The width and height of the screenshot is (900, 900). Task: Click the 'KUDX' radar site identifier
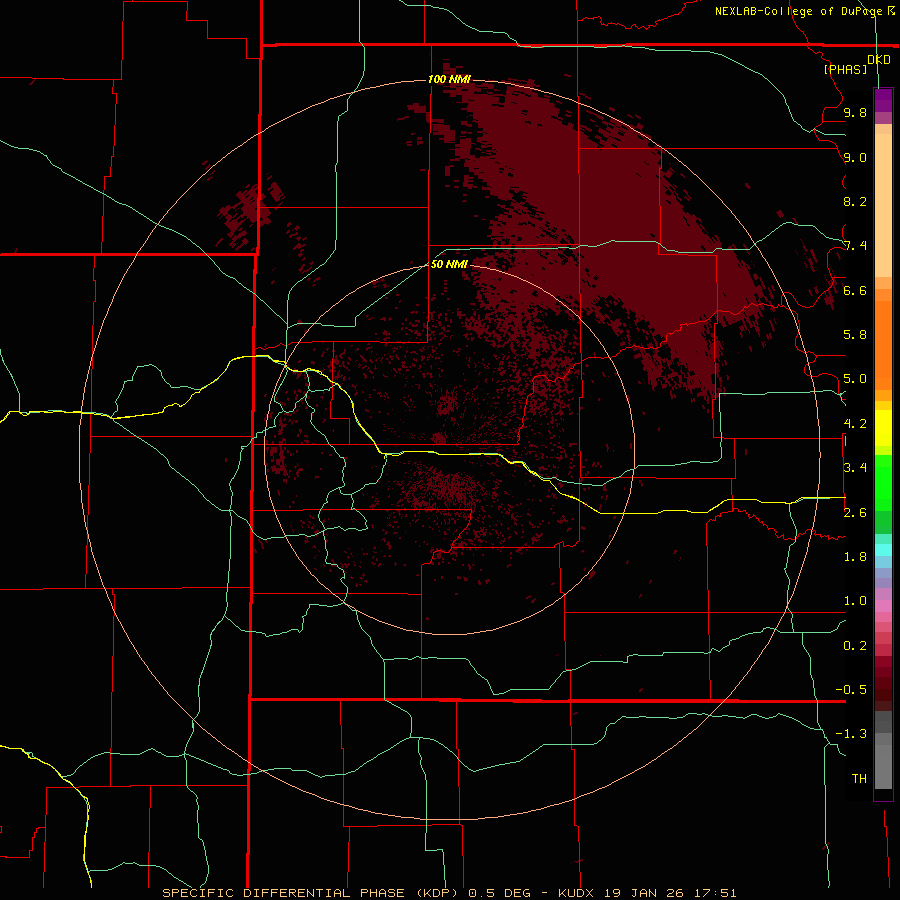point(577,893)
